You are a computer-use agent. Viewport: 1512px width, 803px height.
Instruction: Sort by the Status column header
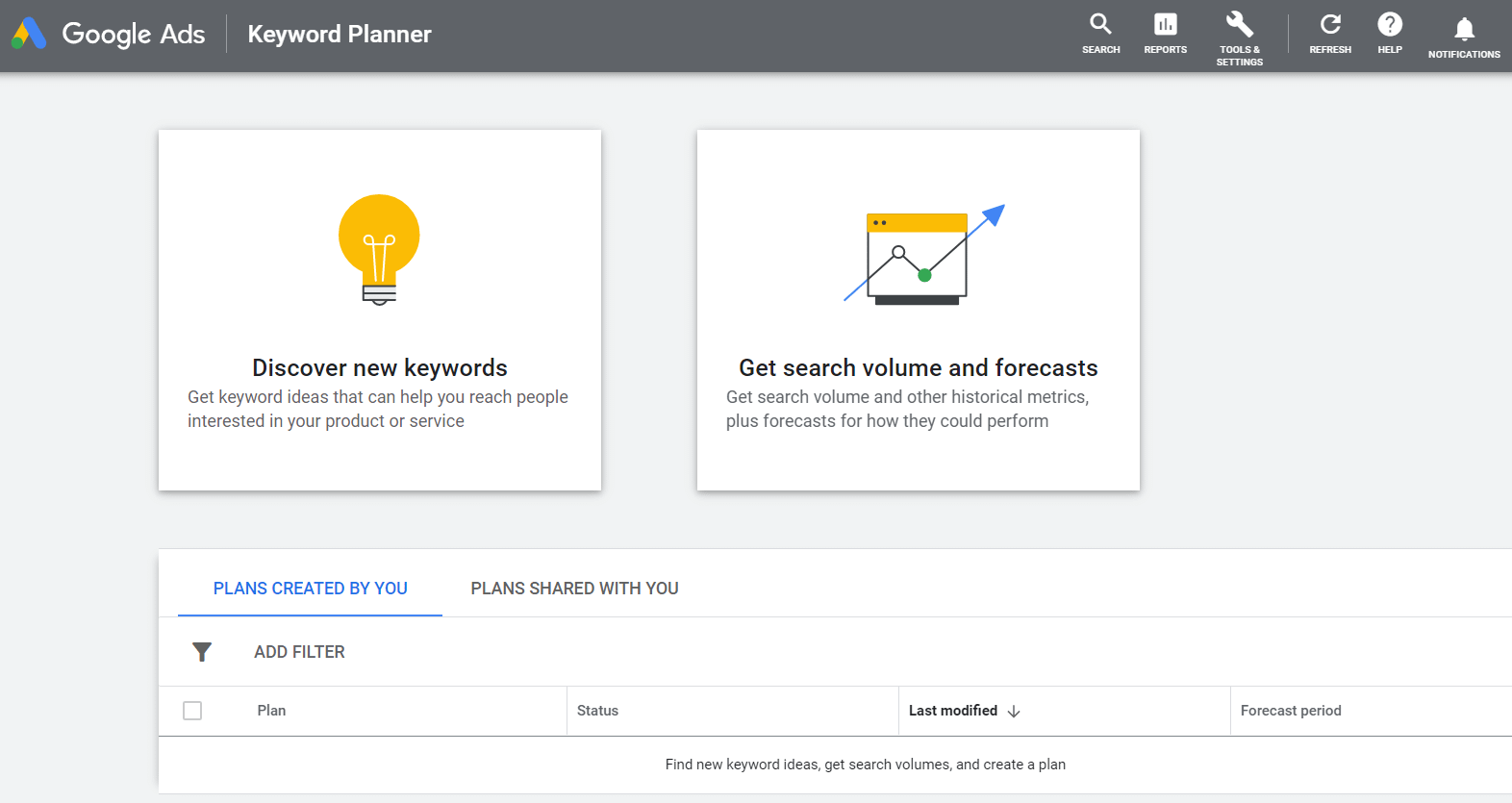tap(597, 711)
